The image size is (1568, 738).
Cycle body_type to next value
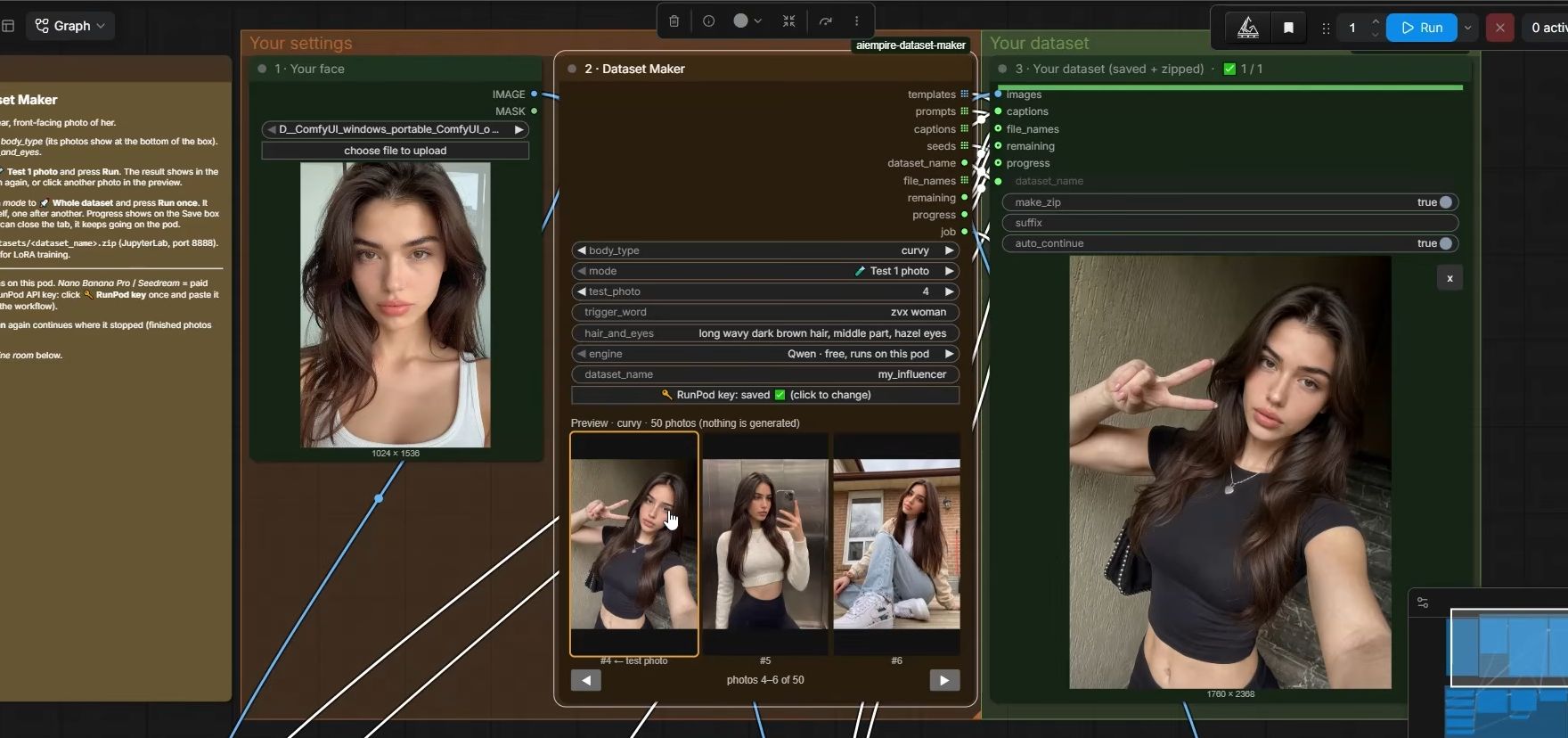pos(950,250)
